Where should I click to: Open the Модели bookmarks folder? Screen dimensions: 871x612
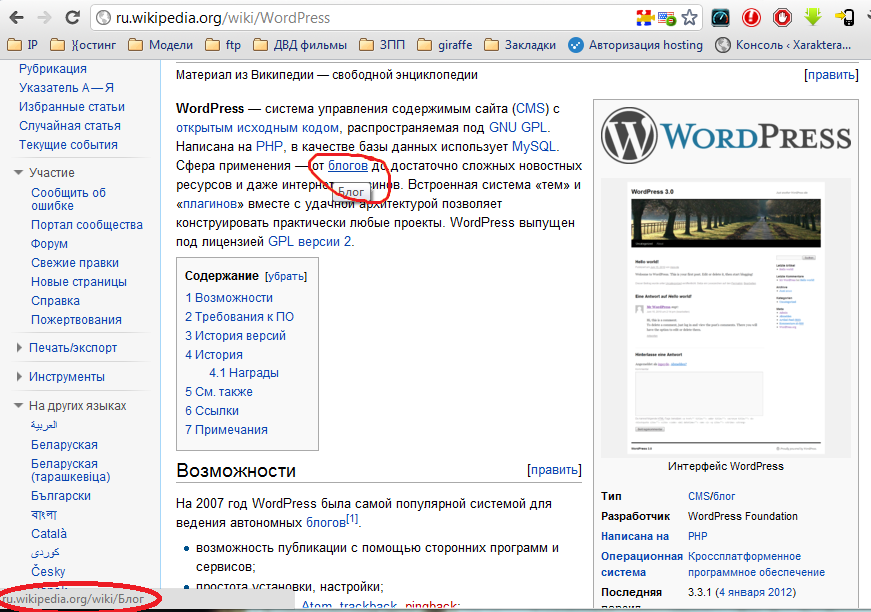click(x=161, y=45)
